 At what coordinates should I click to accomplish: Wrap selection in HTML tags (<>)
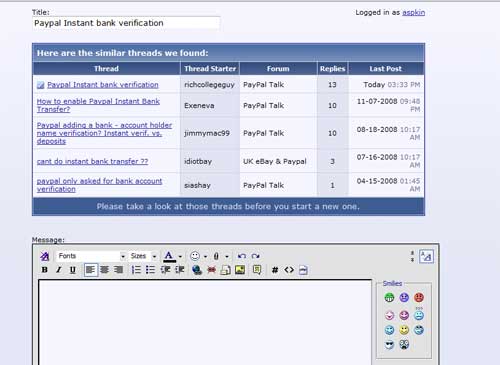pyautogui.click(x=289, y=270)
